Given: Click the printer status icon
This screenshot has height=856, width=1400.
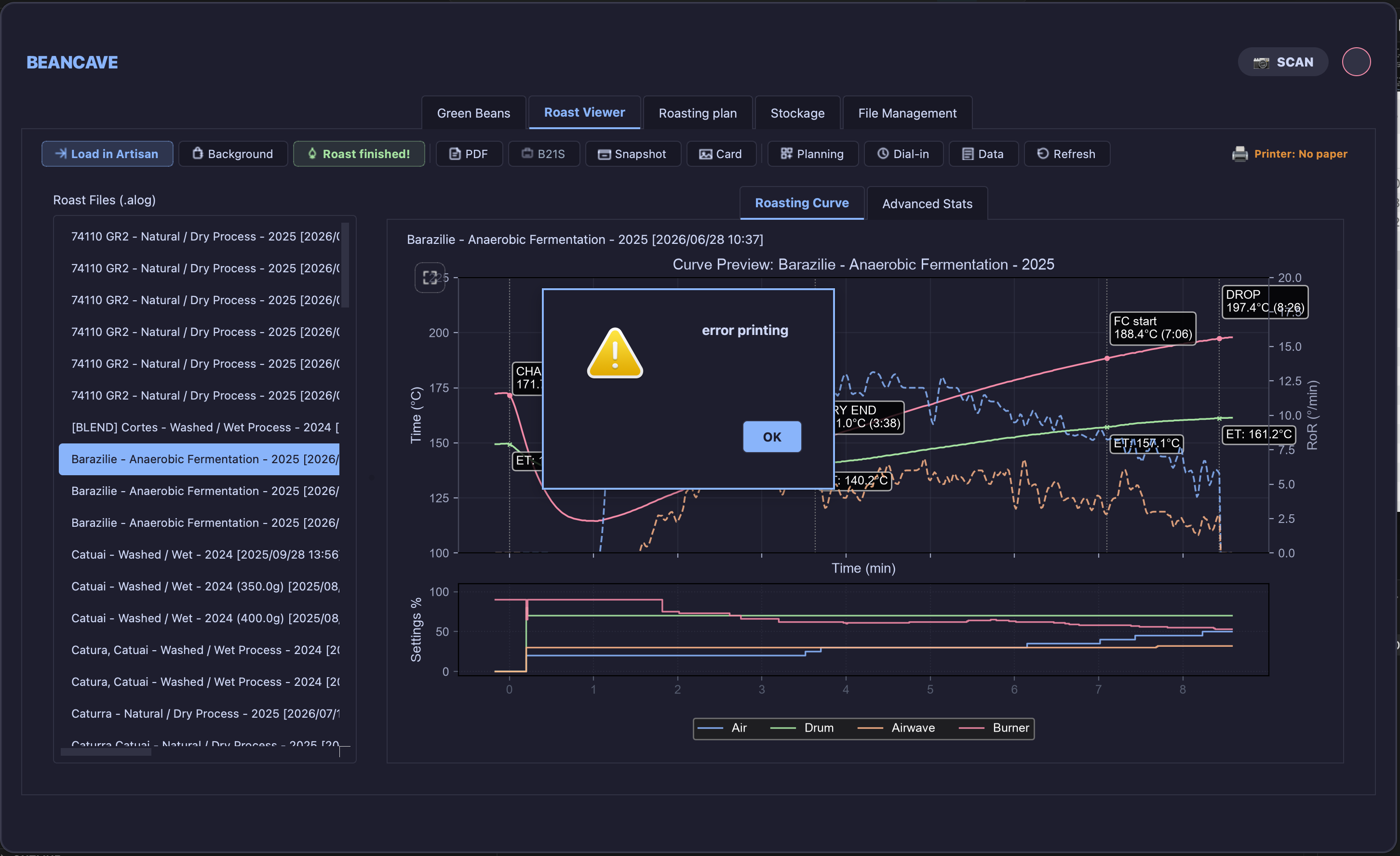Looking at the screenshot, I should [x=1240, y=154].
